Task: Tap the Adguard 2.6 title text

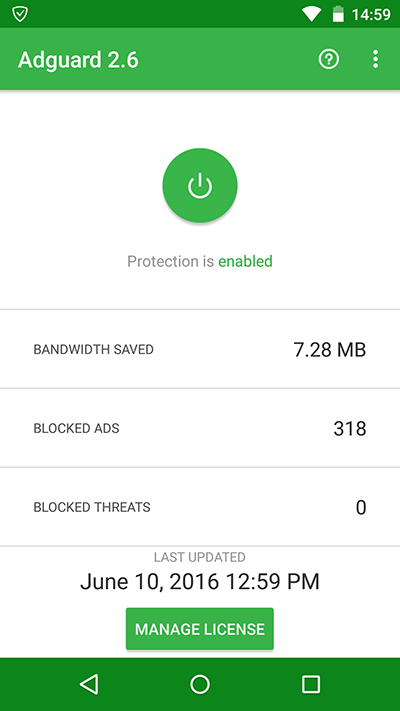Action: pos(78,59)
